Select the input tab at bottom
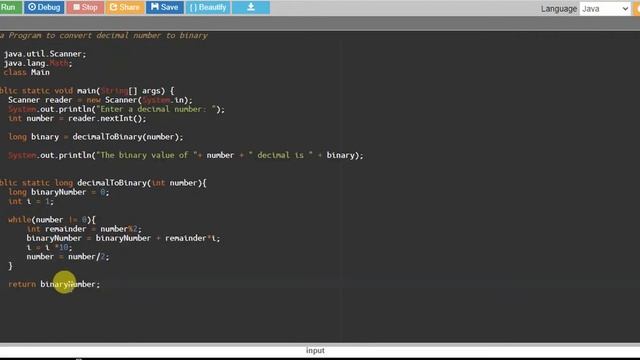The width and height of the screenshot is (640, 360). (315, 351)
